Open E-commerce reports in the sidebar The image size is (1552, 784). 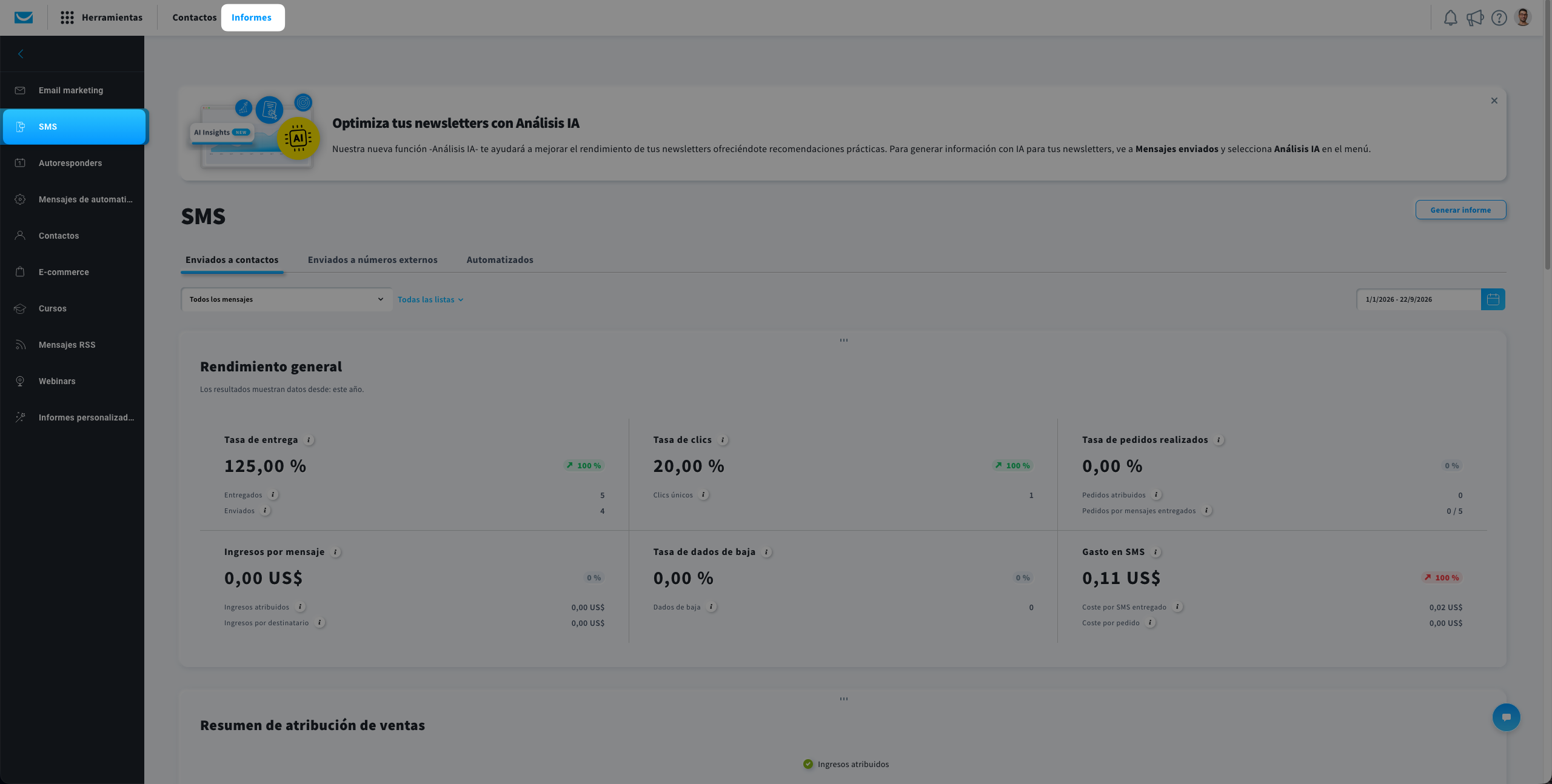point(72,272)
